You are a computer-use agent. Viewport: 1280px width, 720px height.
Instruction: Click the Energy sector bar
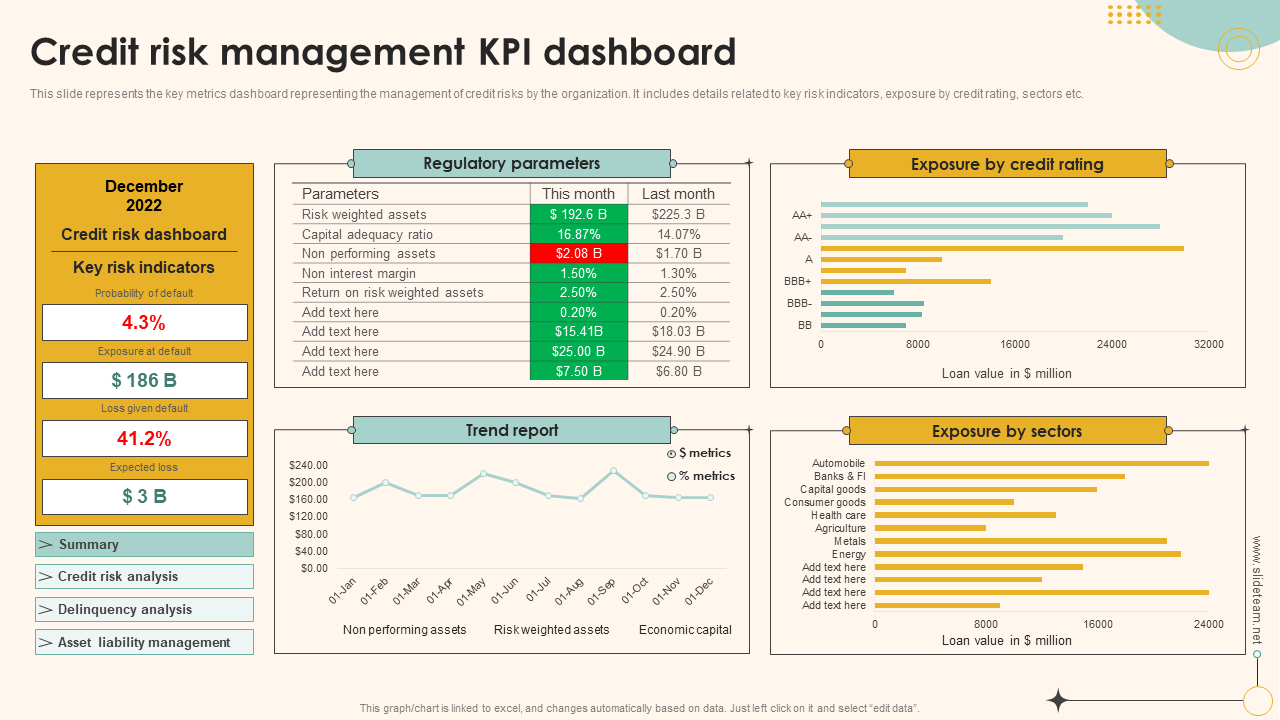click(1028, 554)
